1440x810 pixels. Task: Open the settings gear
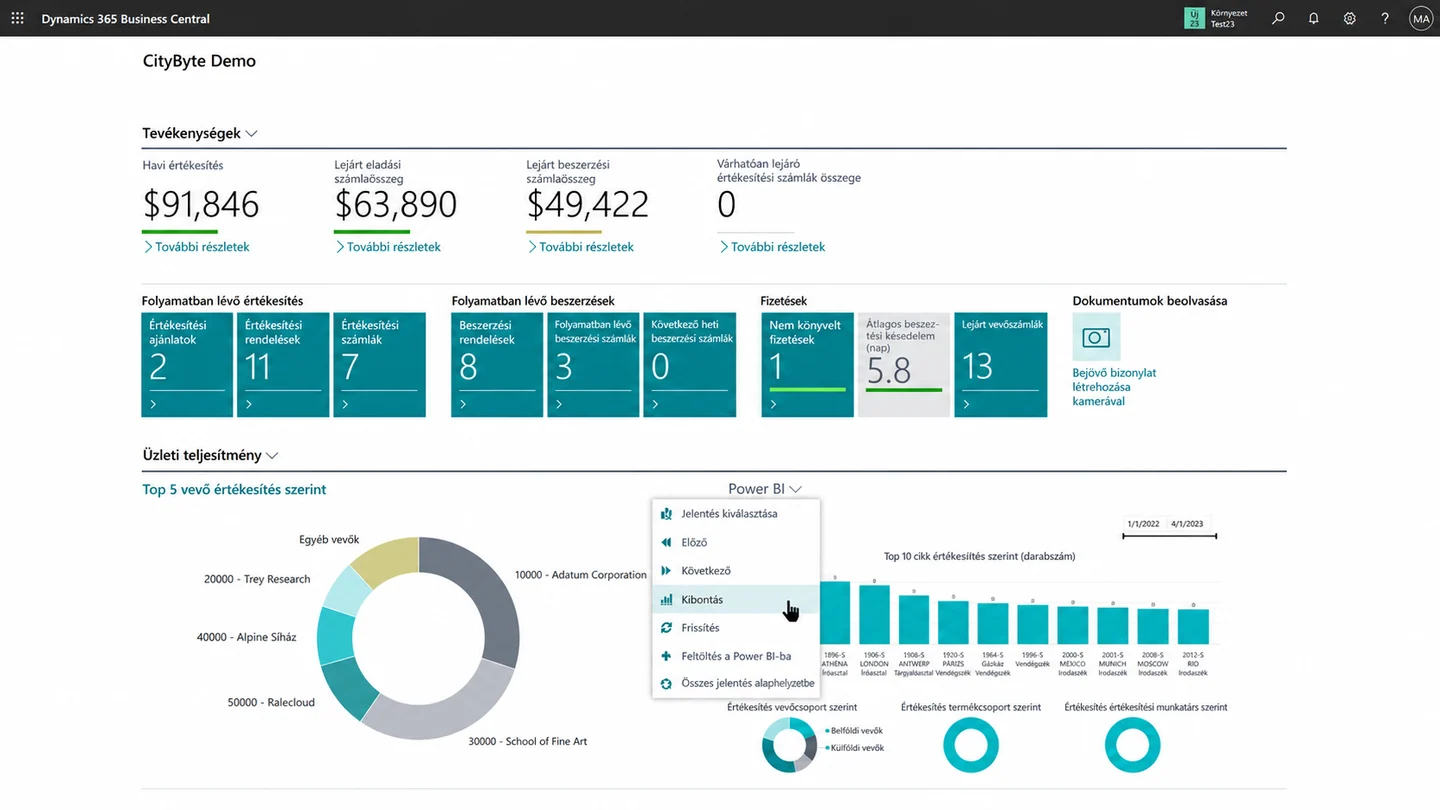coord(1350,18)
